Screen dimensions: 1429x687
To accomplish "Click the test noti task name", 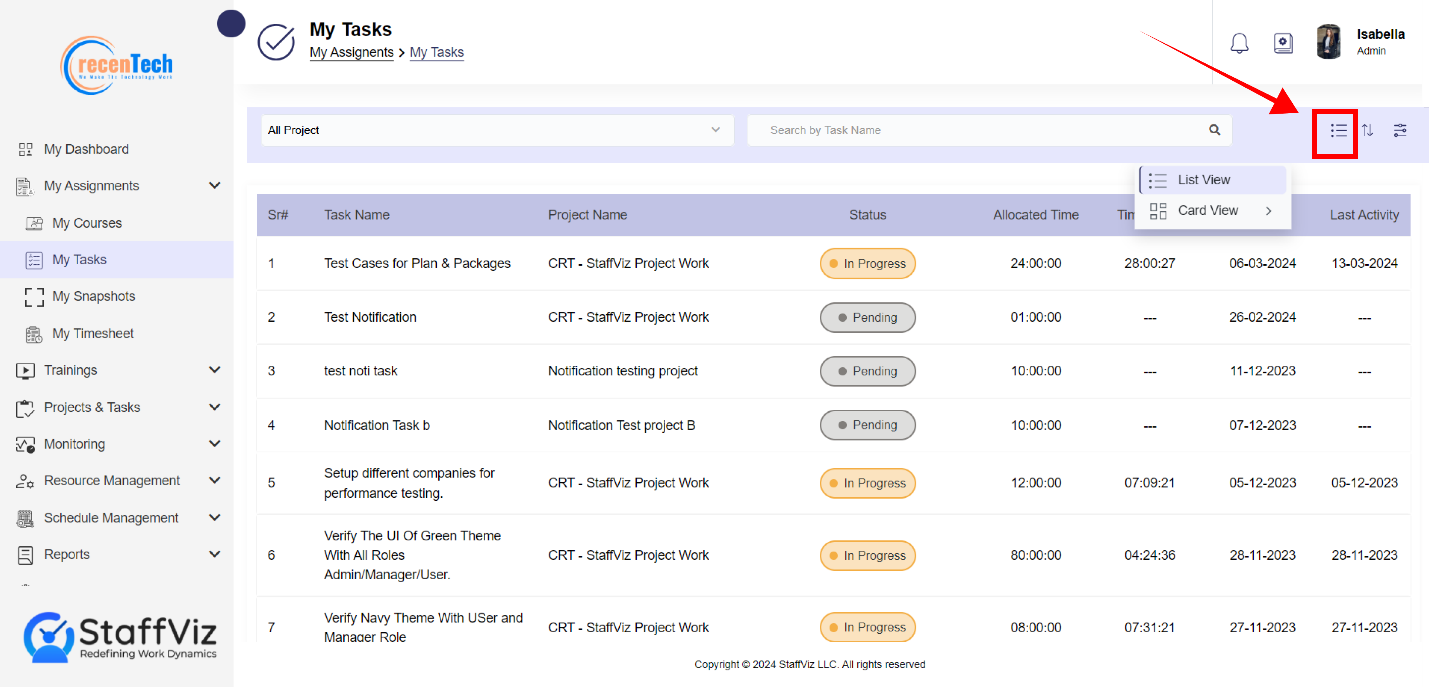I will tap(361, 371).
